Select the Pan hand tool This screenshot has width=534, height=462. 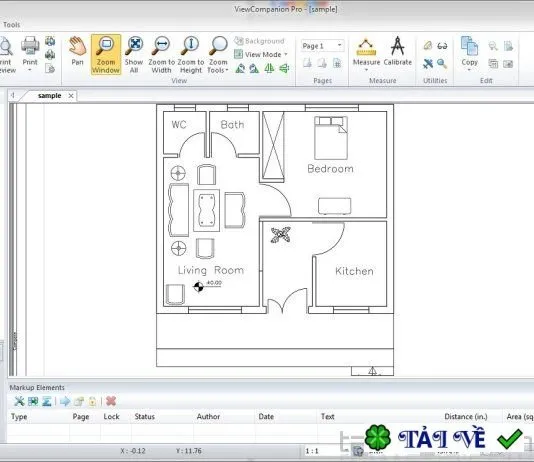pos(78,51)
